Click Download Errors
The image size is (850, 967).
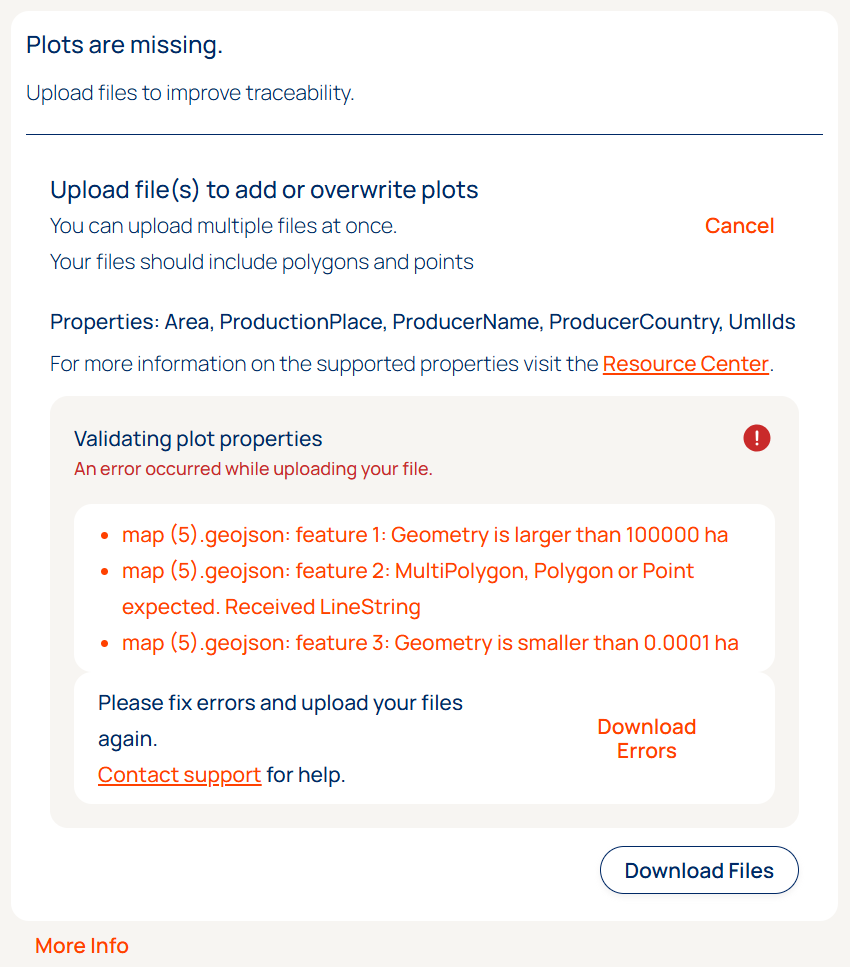point(647,739)
